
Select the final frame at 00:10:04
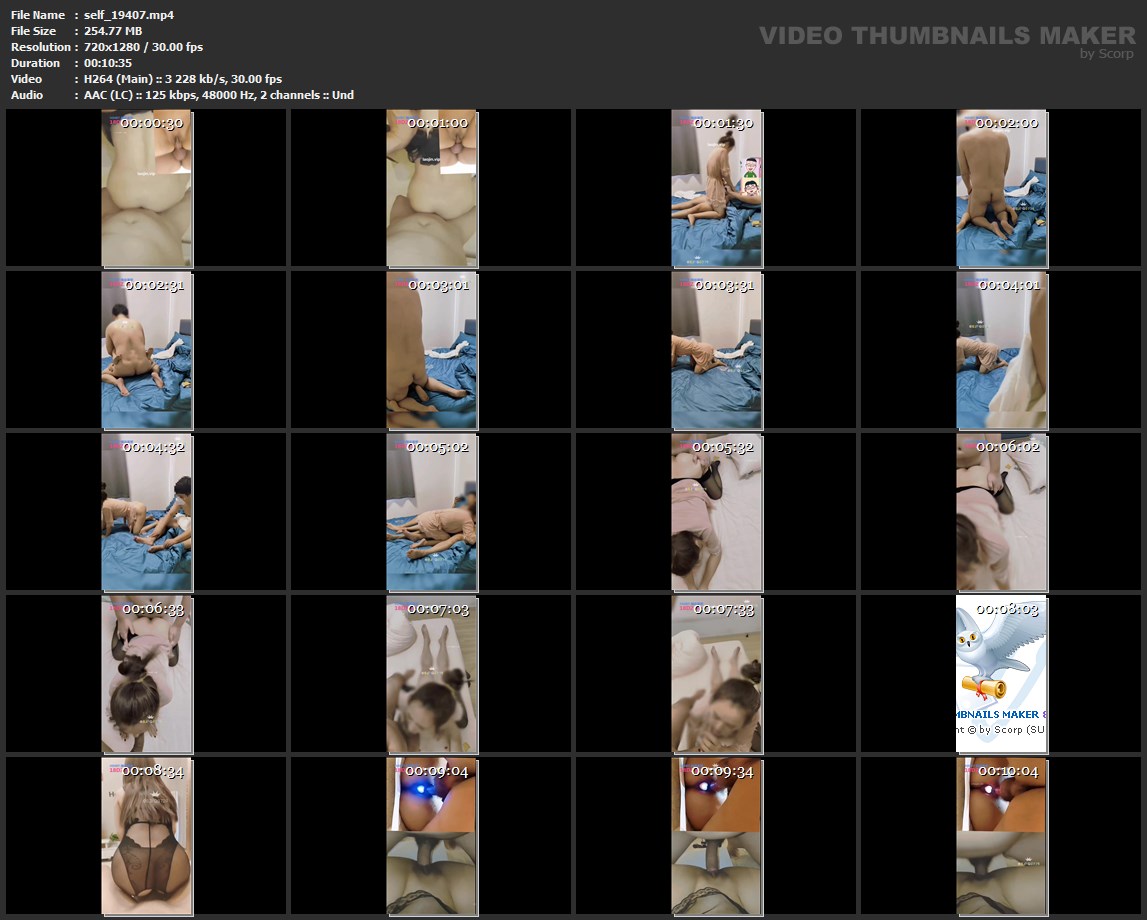click(1001, 836)
